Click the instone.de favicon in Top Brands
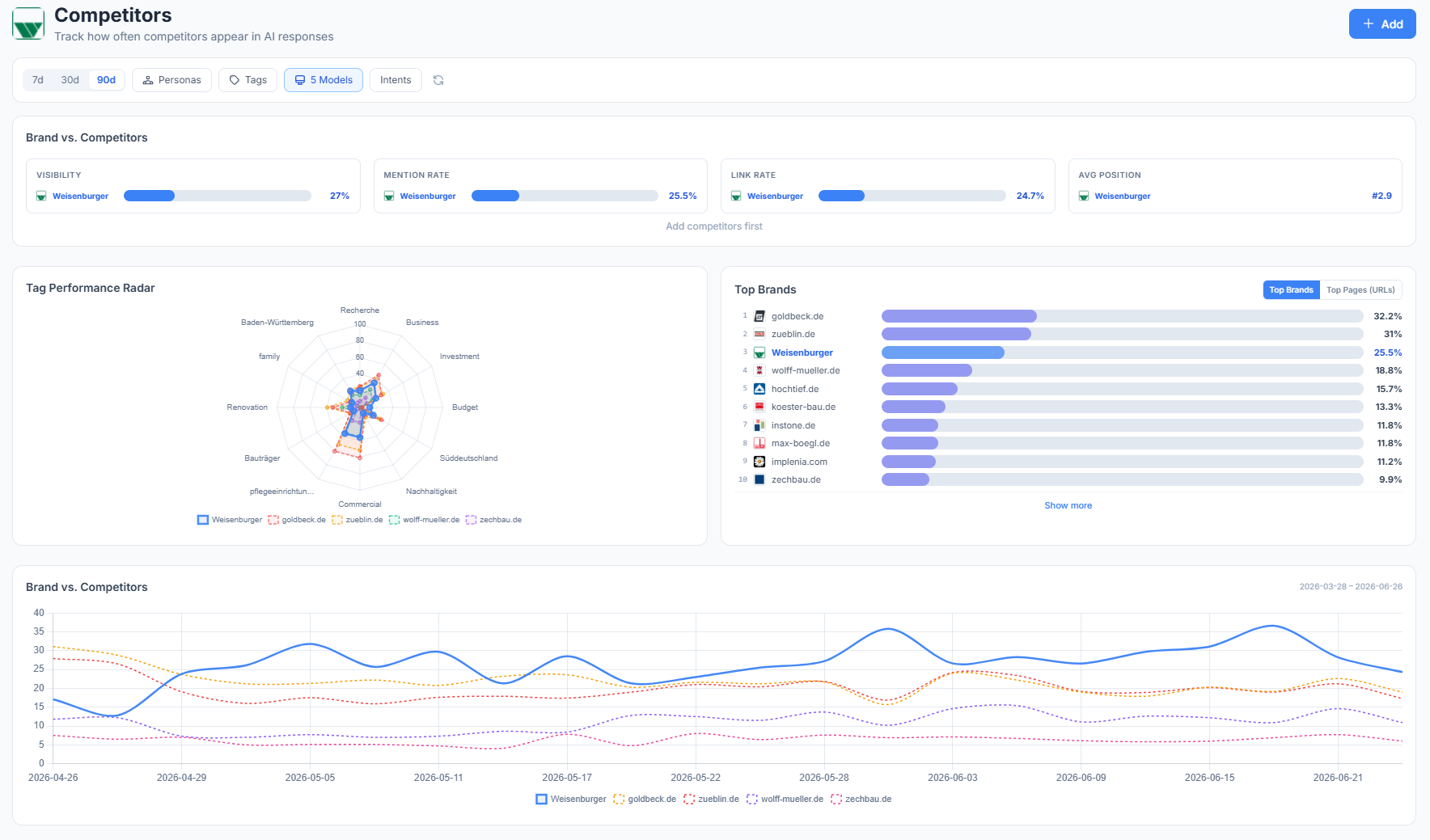Screen dimensions: 1430x840 point(759,425)
